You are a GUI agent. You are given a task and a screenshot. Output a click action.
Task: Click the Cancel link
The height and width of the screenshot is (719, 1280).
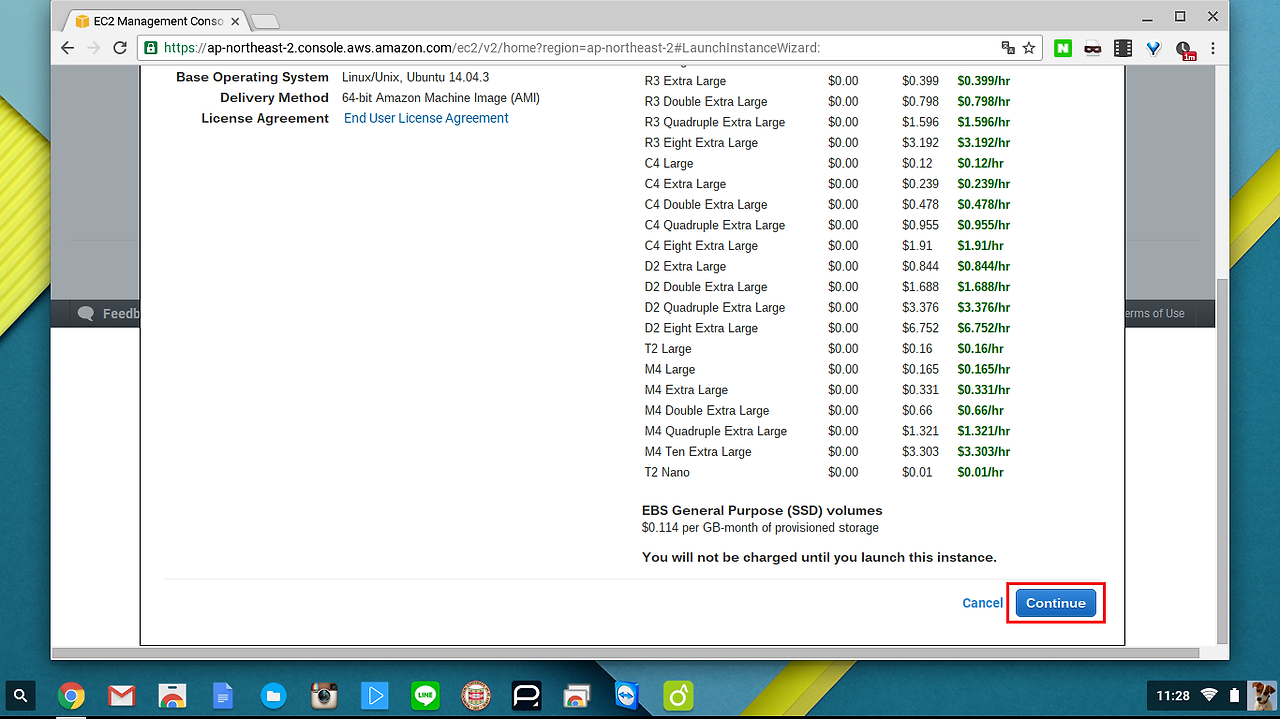[x=982, y=603]
